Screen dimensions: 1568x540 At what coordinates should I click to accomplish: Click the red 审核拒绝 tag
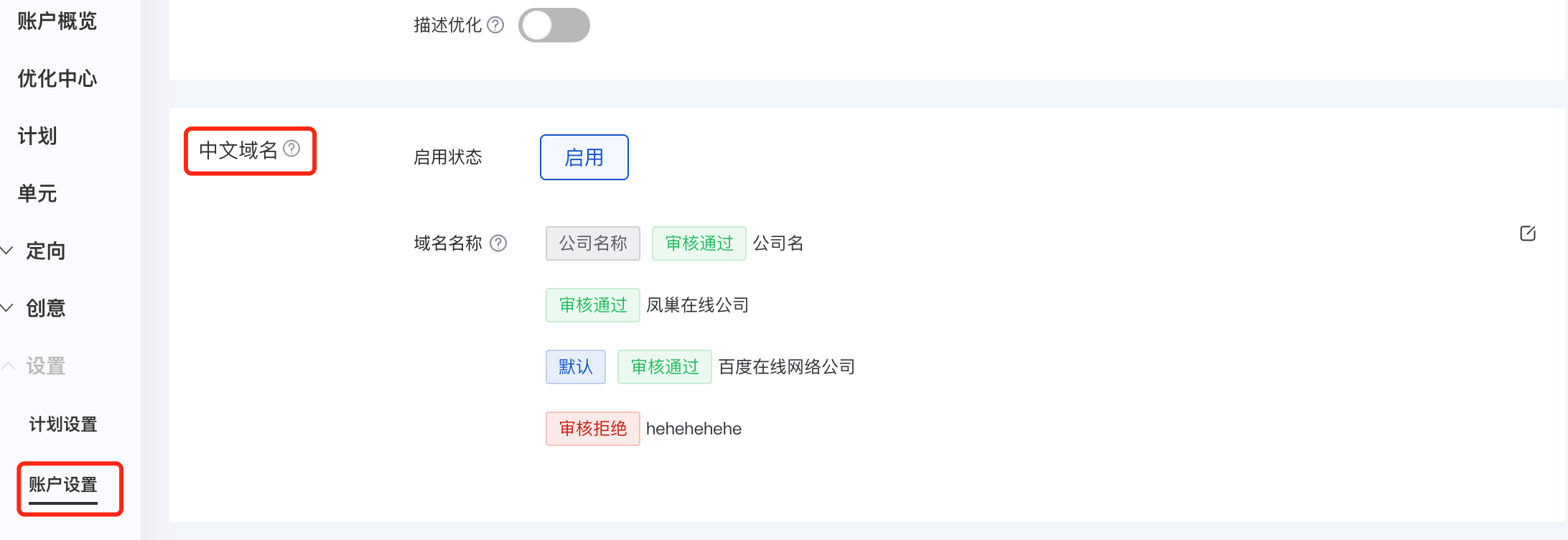(x=593, y=429)
